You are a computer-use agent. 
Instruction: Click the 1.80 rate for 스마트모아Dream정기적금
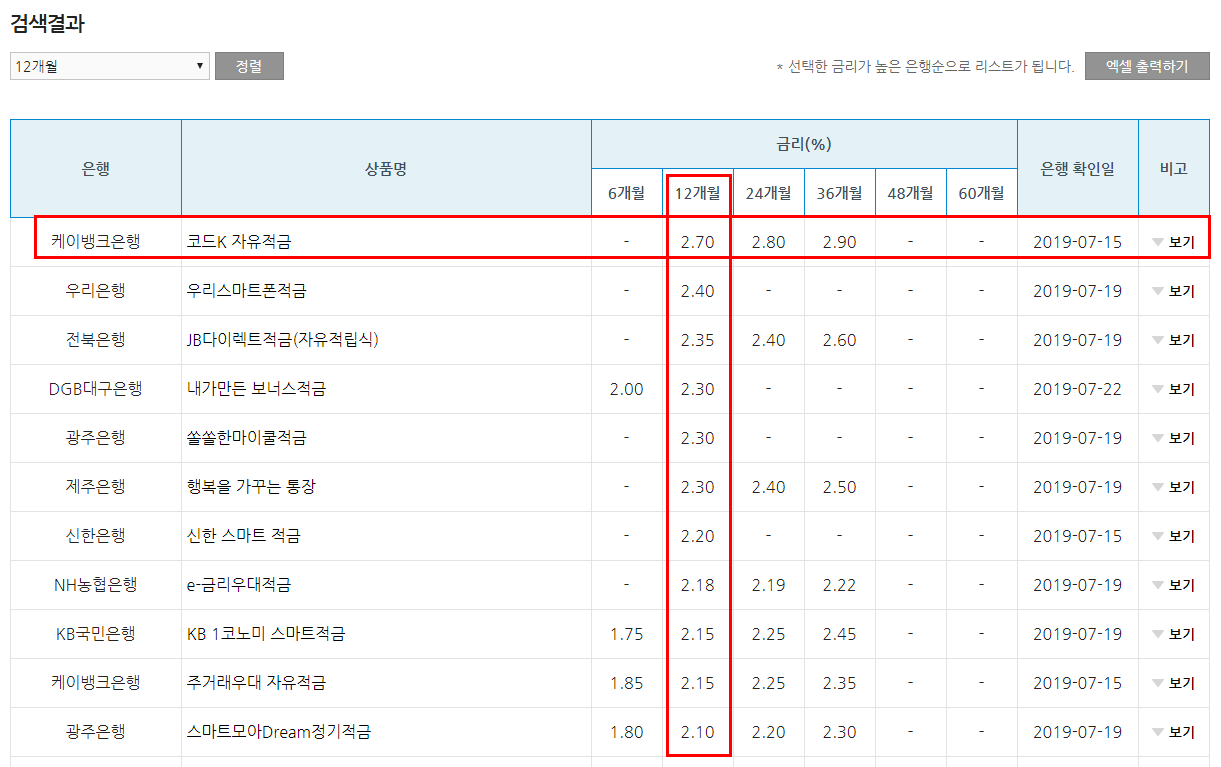(627, 732)
